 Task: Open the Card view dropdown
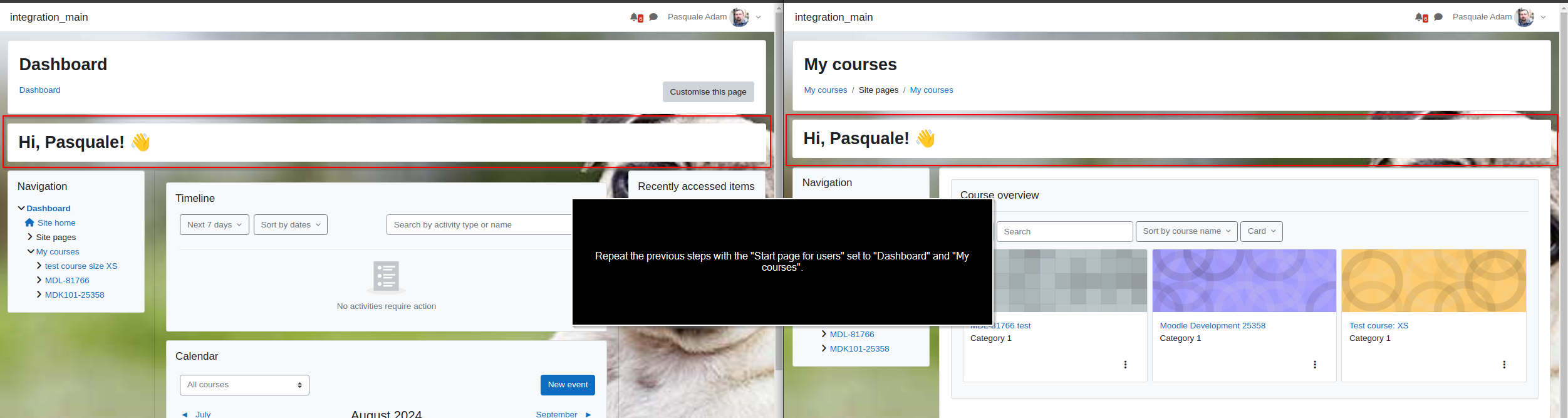click(x=1261, y=231)
